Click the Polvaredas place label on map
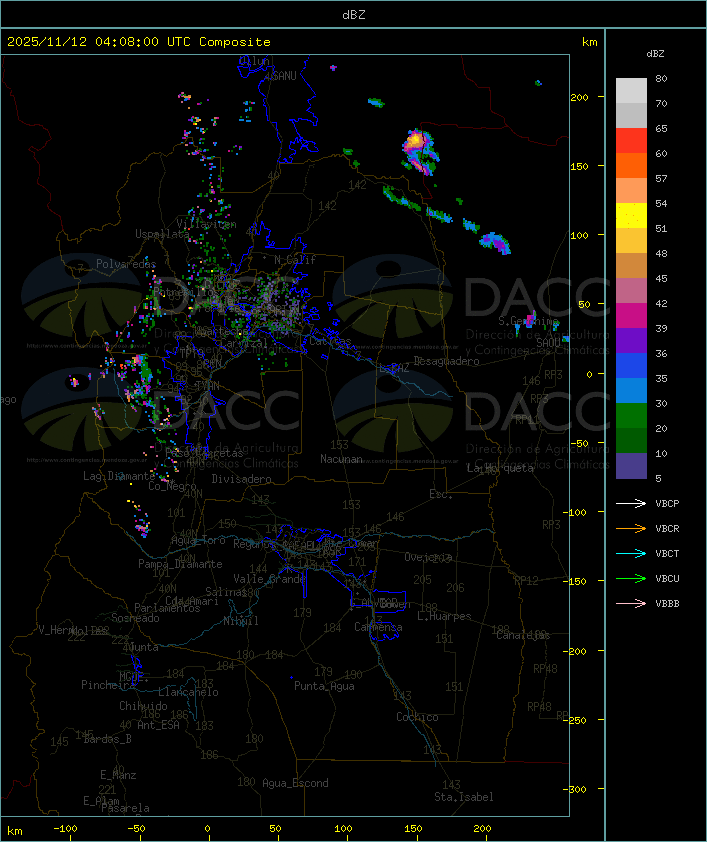 tap(126, 264)
